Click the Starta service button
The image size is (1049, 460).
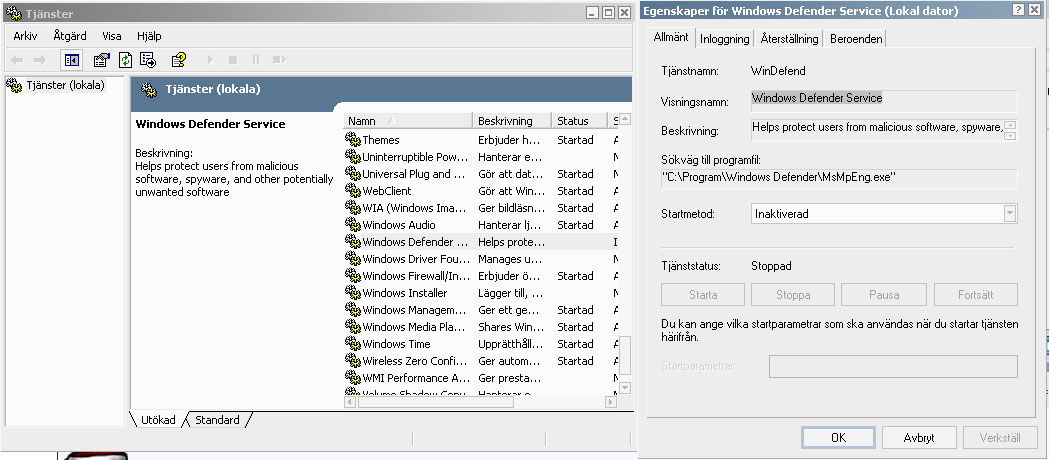click(x=702, y=294)
